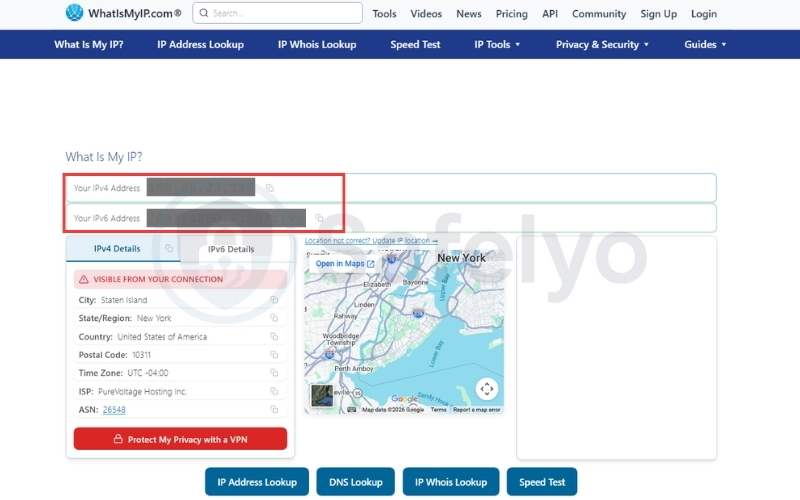Screen dimensions: 800x500
Task: Copy the Postal Code 10311
Action: pos(274,355)
